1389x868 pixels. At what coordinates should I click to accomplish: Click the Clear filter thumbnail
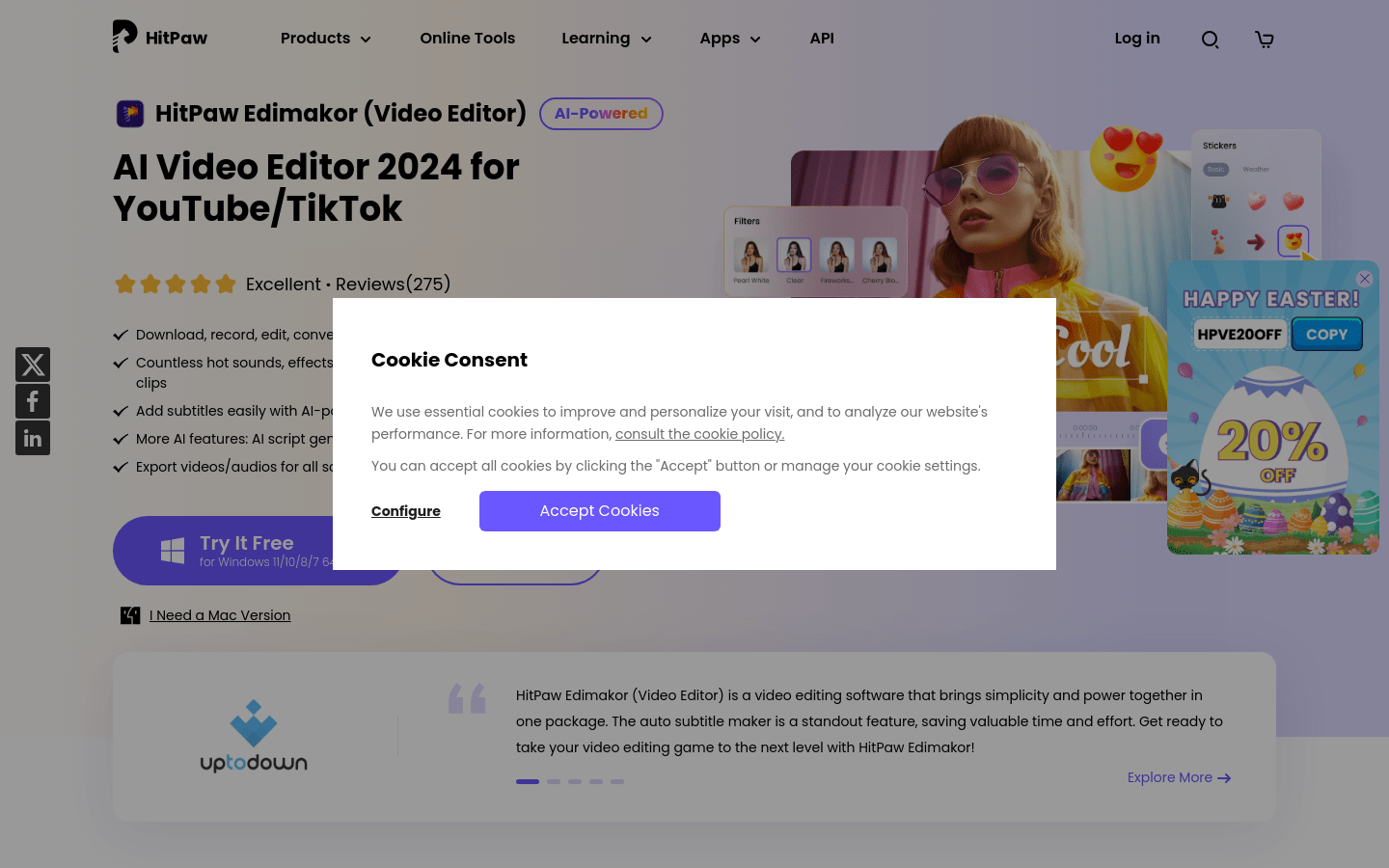(x=794, y=256)
